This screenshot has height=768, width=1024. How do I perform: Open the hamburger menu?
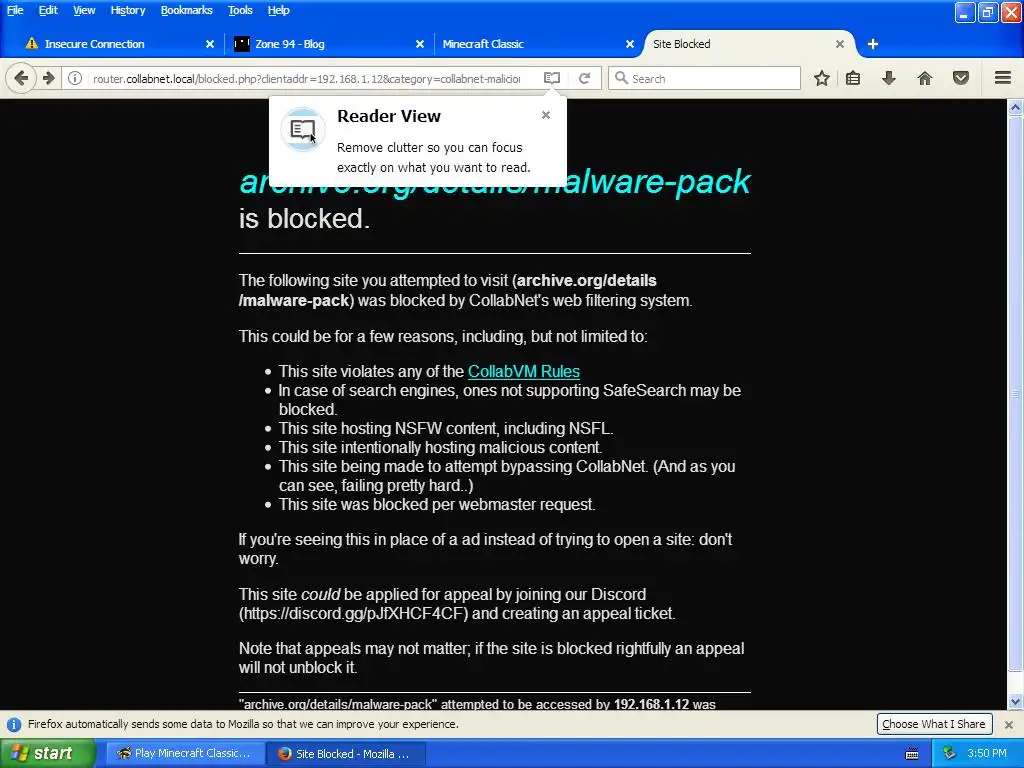[x=1003, y=78]
